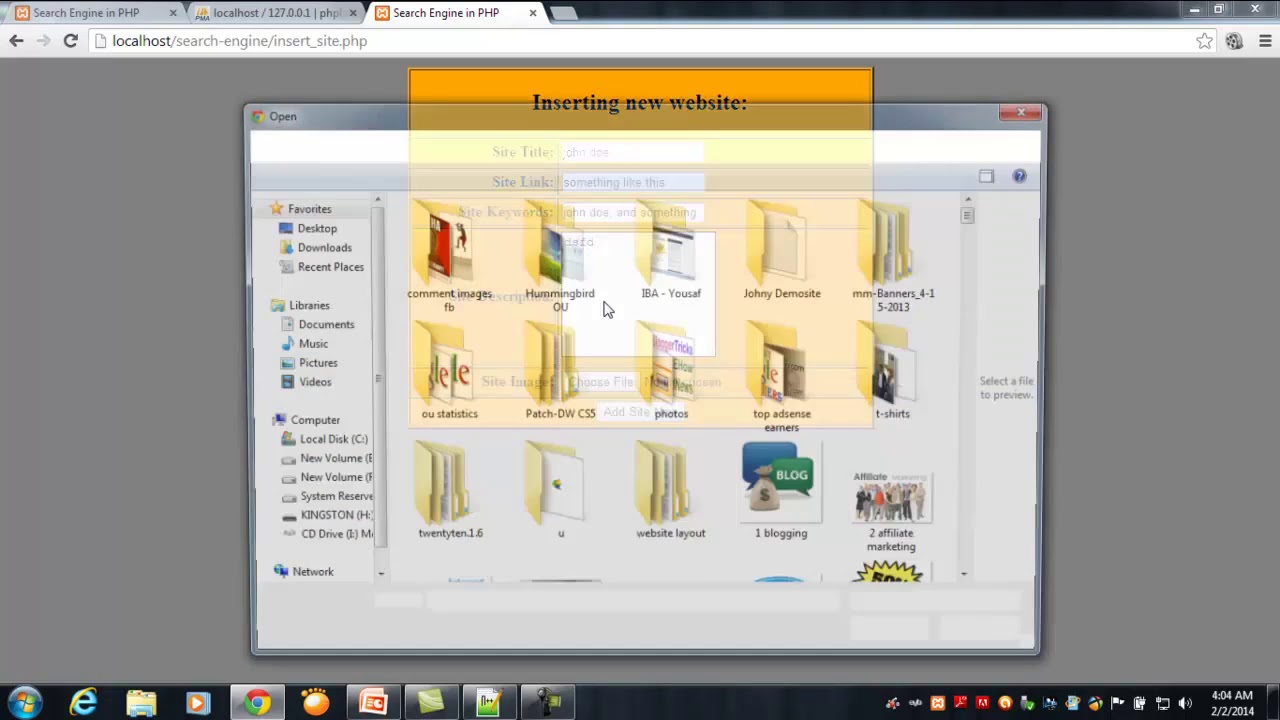Image resolution: width=1280 pixels, height=720 pixels.
Task: Toggle the preview pane icon in the Open dialog
Action: click(986, 176)
